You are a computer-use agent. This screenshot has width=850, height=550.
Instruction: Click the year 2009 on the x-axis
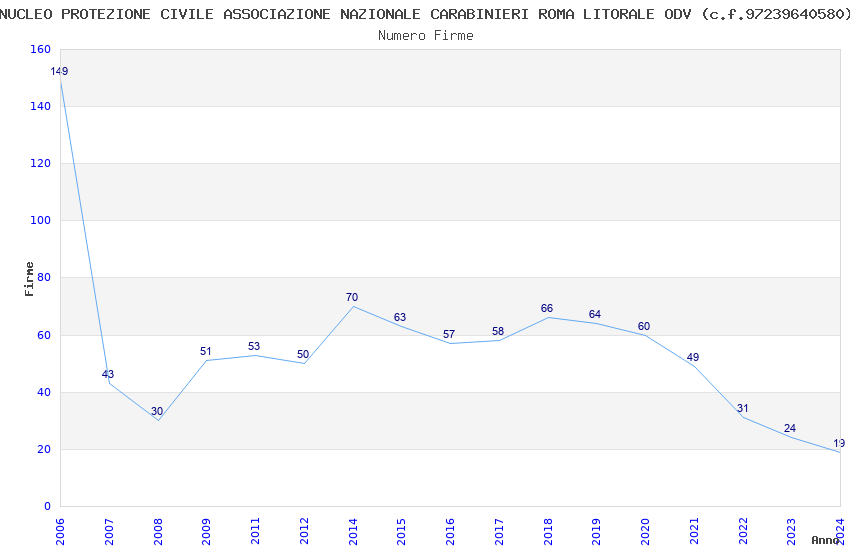(207, 532)
